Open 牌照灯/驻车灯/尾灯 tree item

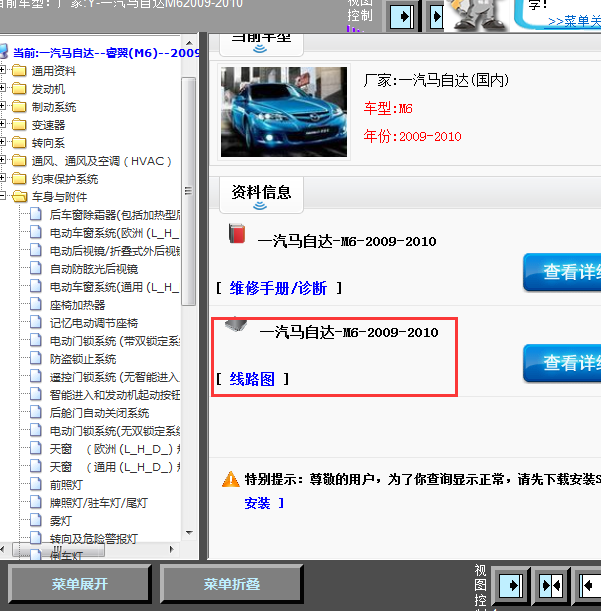[99, 503]
